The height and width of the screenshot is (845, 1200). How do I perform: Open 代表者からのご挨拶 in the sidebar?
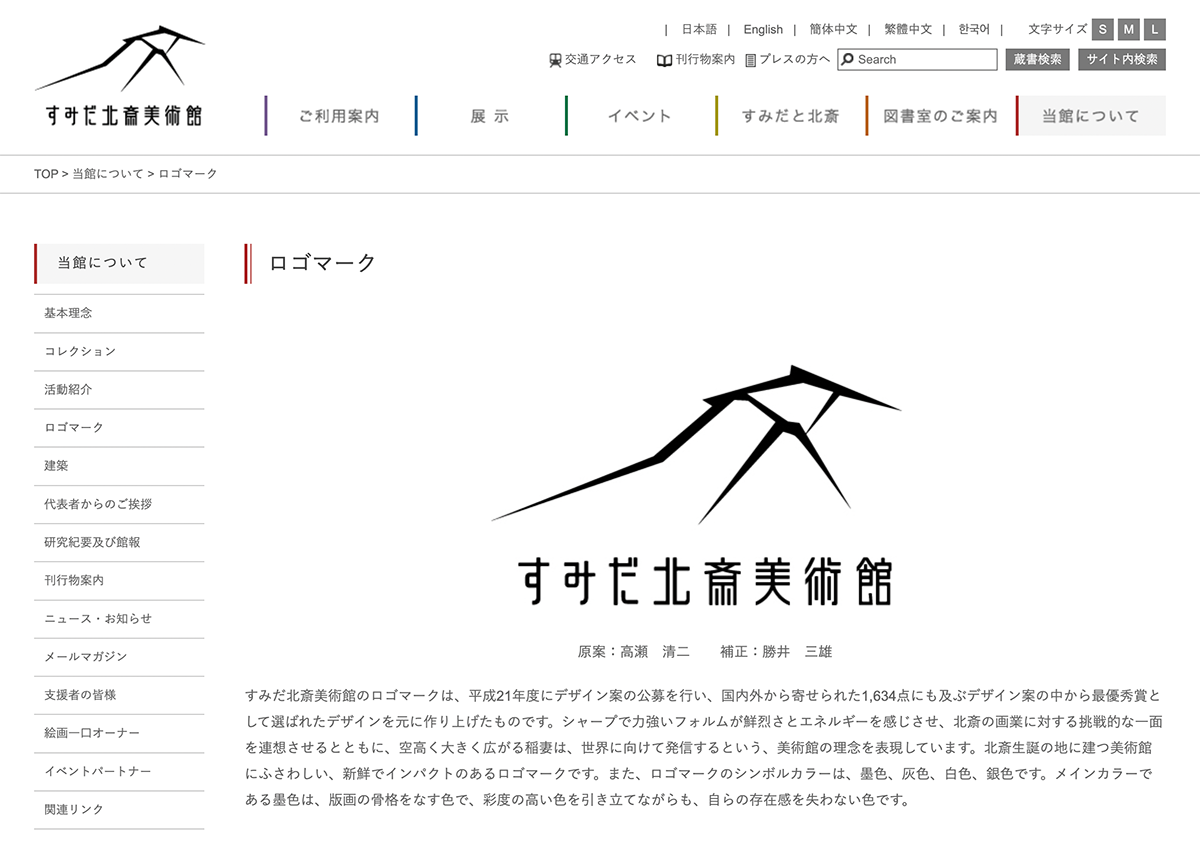(x=119, y=504)
